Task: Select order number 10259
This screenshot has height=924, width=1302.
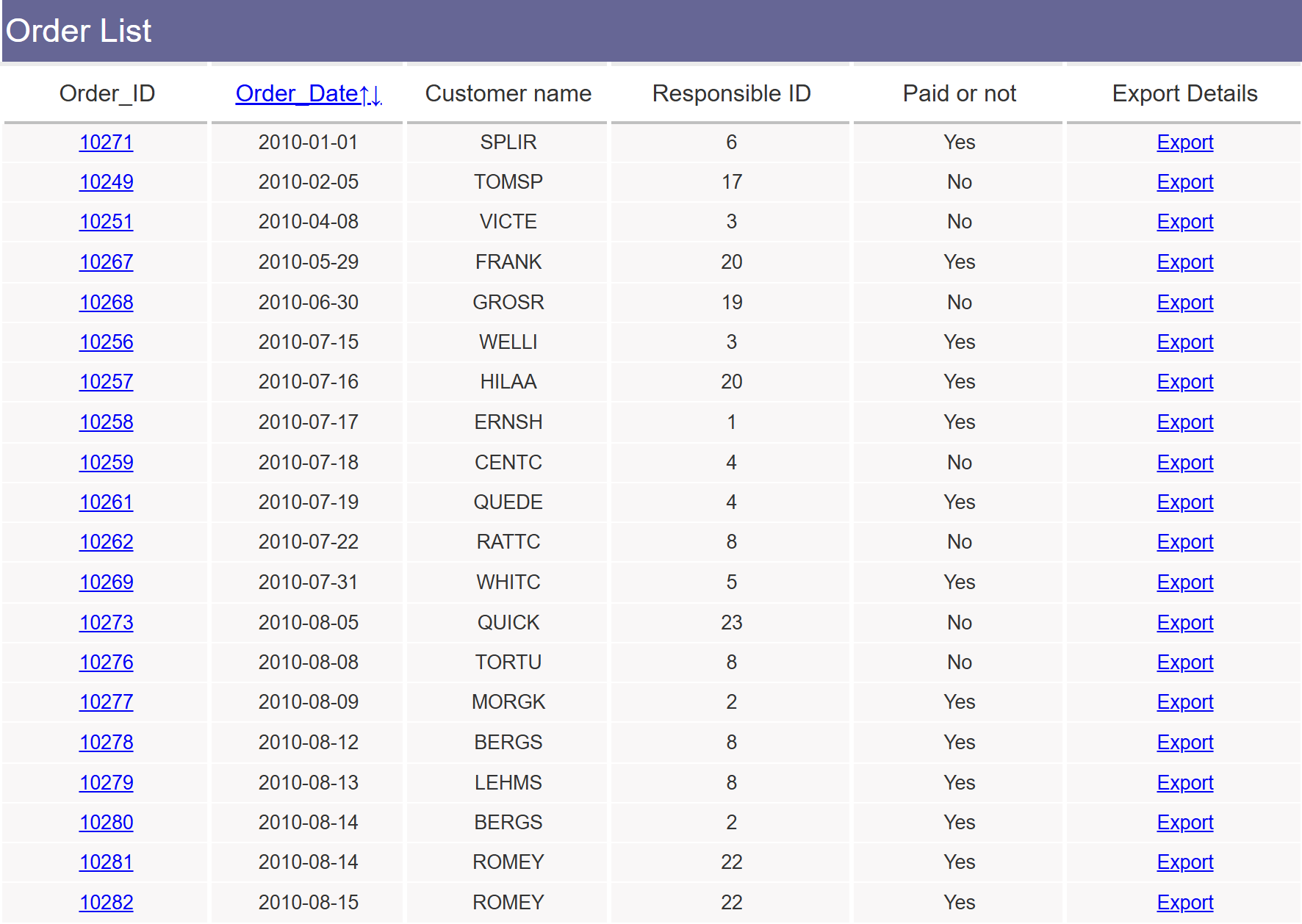Action: pyautogui.click(x=106, y=463)
